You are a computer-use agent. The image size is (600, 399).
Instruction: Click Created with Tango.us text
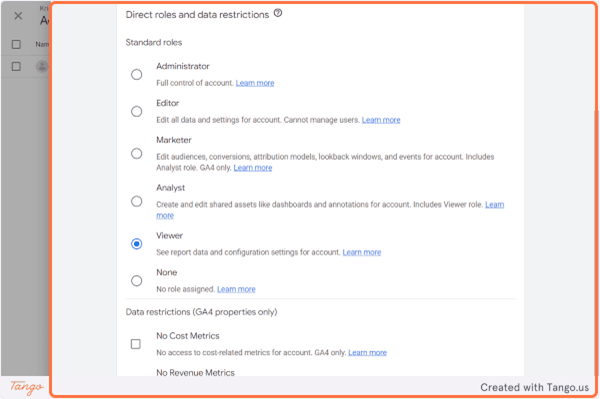(x=535, y=388)
